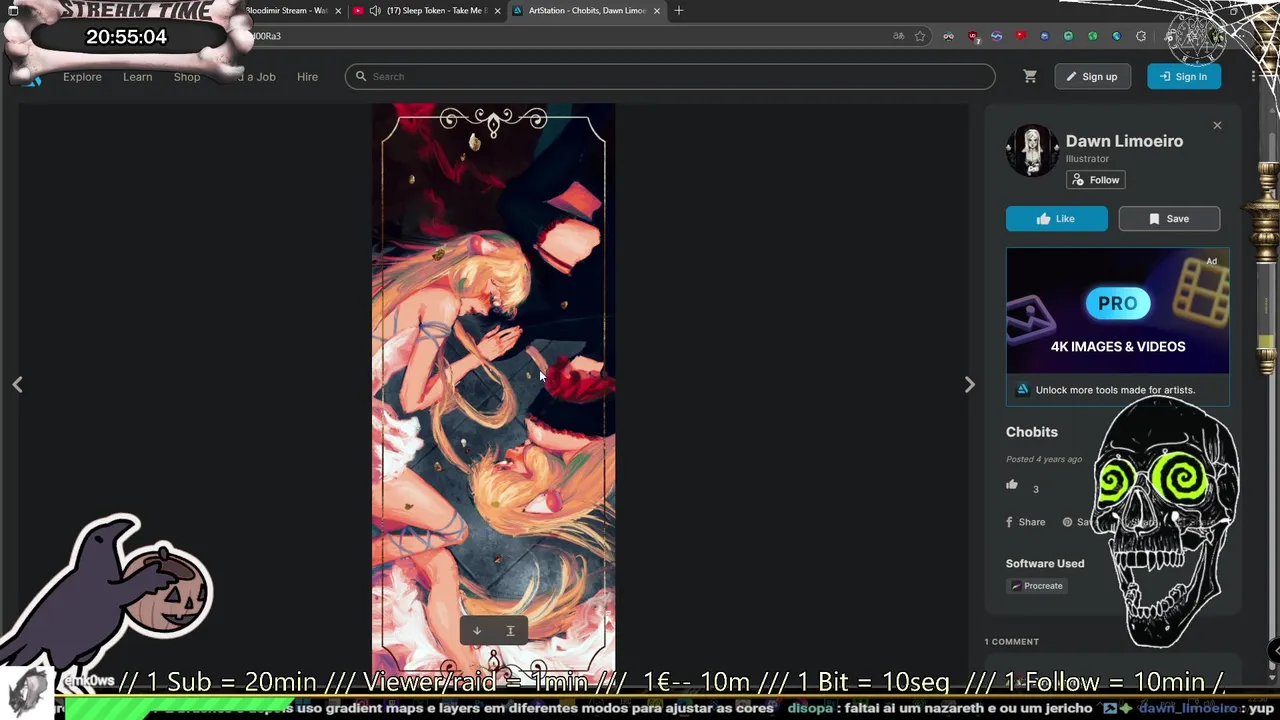Save the artwork with the Save button

click(1169, 219)
